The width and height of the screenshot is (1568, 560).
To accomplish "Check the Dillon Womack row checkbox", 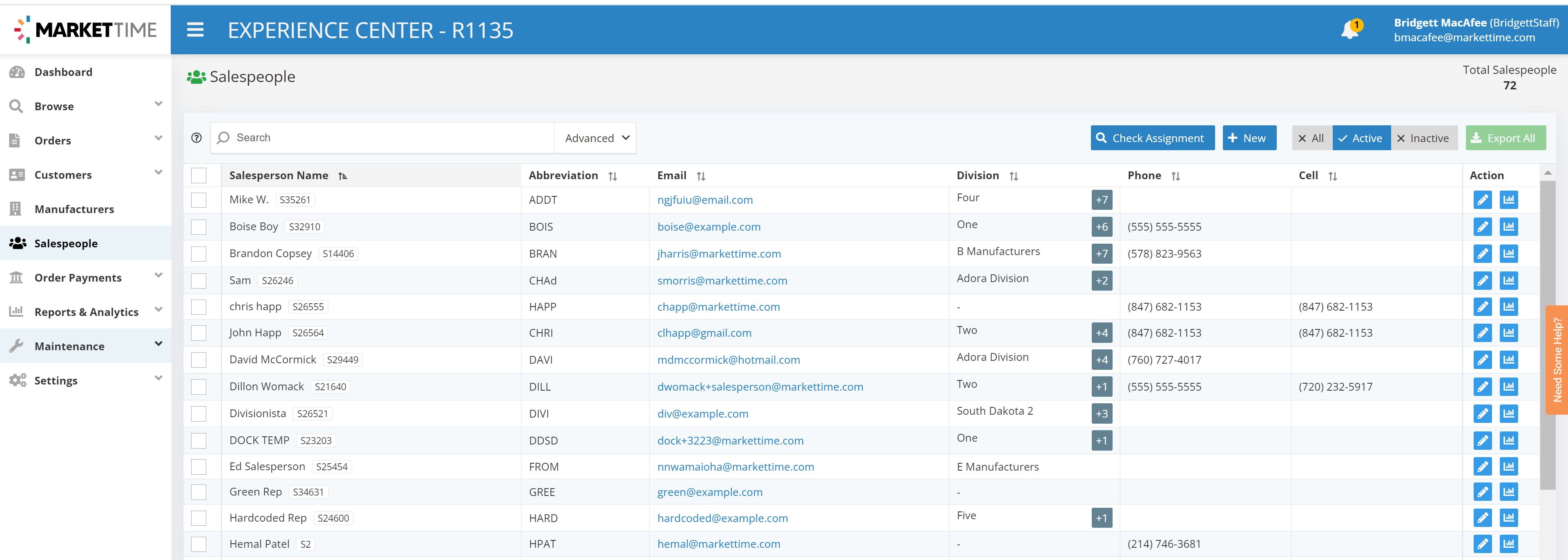I will (x=199, y=386).
